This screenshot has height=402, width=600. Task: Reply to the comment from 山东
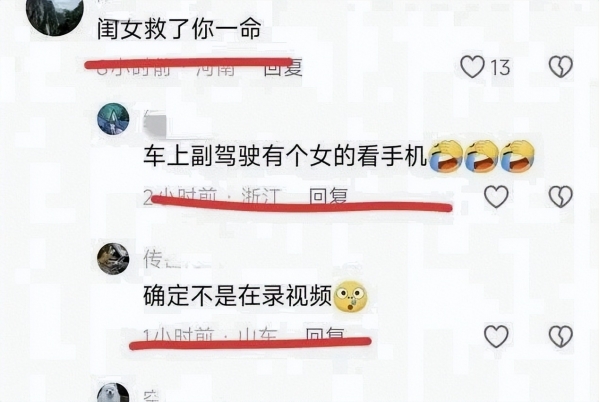pyautogui.click(x=325, y=334)
